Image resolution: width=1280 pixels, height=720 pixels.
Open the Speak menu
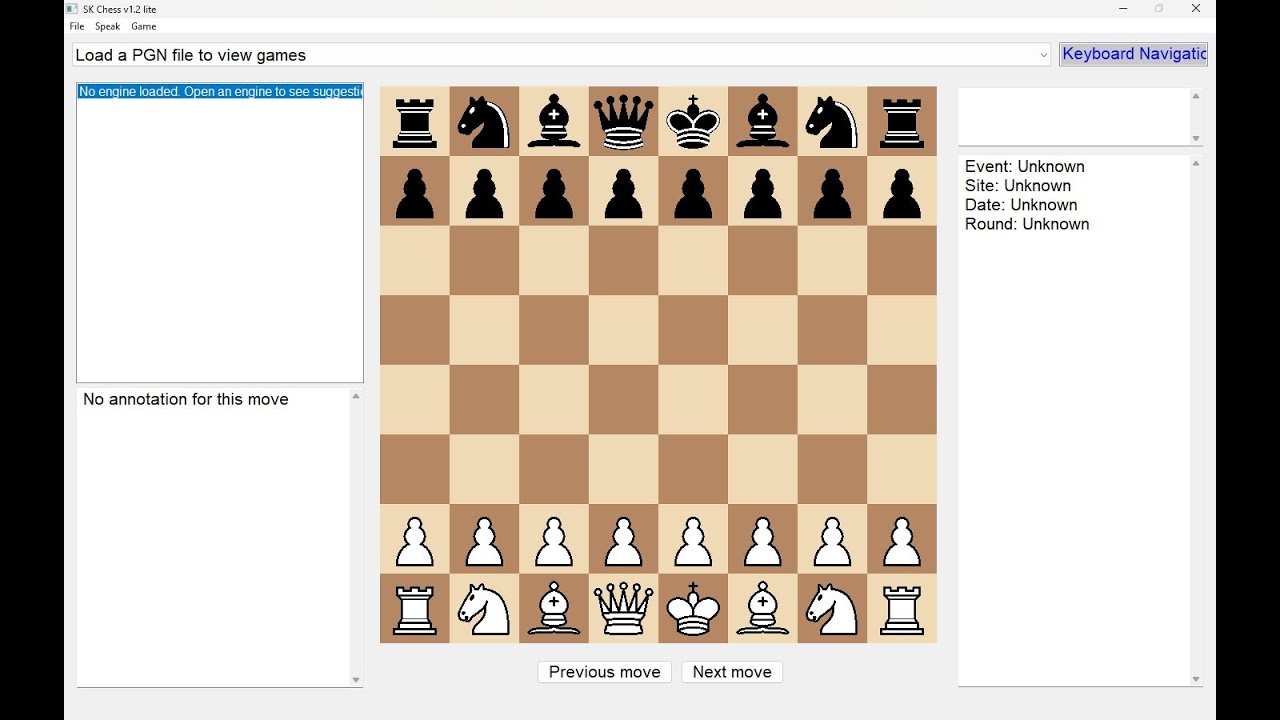tap(108, 26)
